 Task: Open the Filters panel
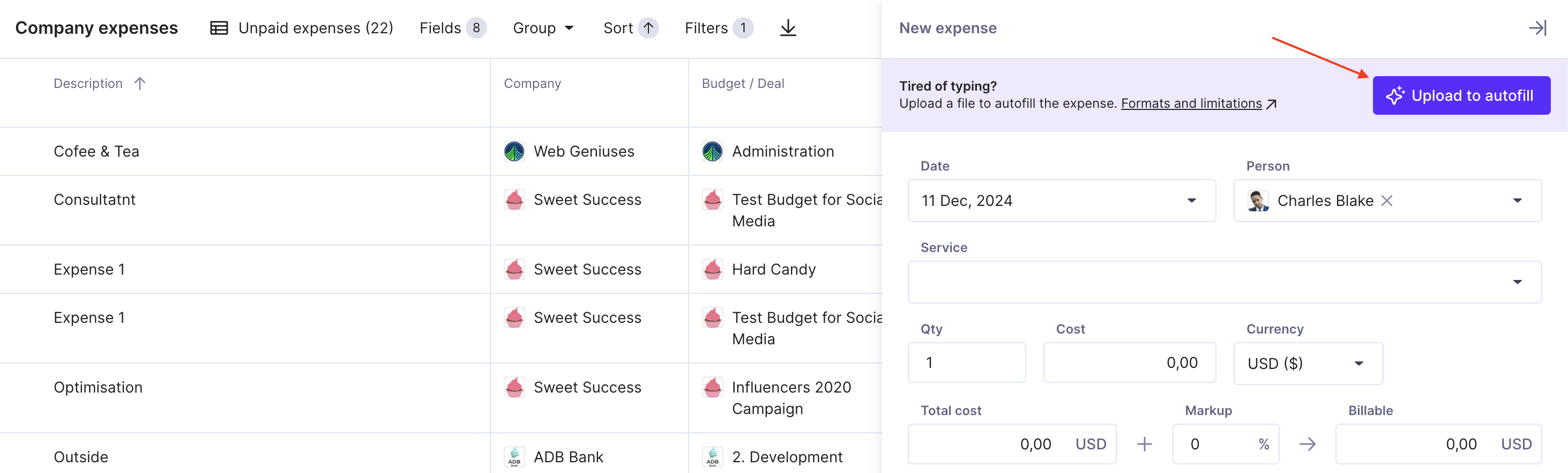[719, 28]
